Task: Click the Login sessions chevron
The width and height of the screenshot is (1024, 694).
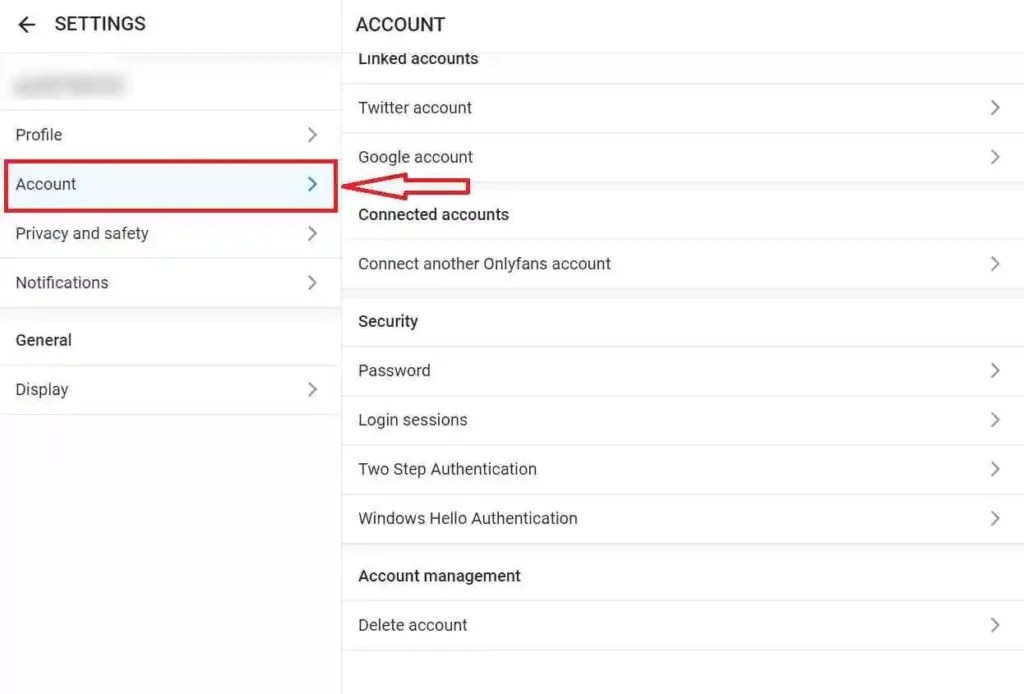Action: (995, 420)
